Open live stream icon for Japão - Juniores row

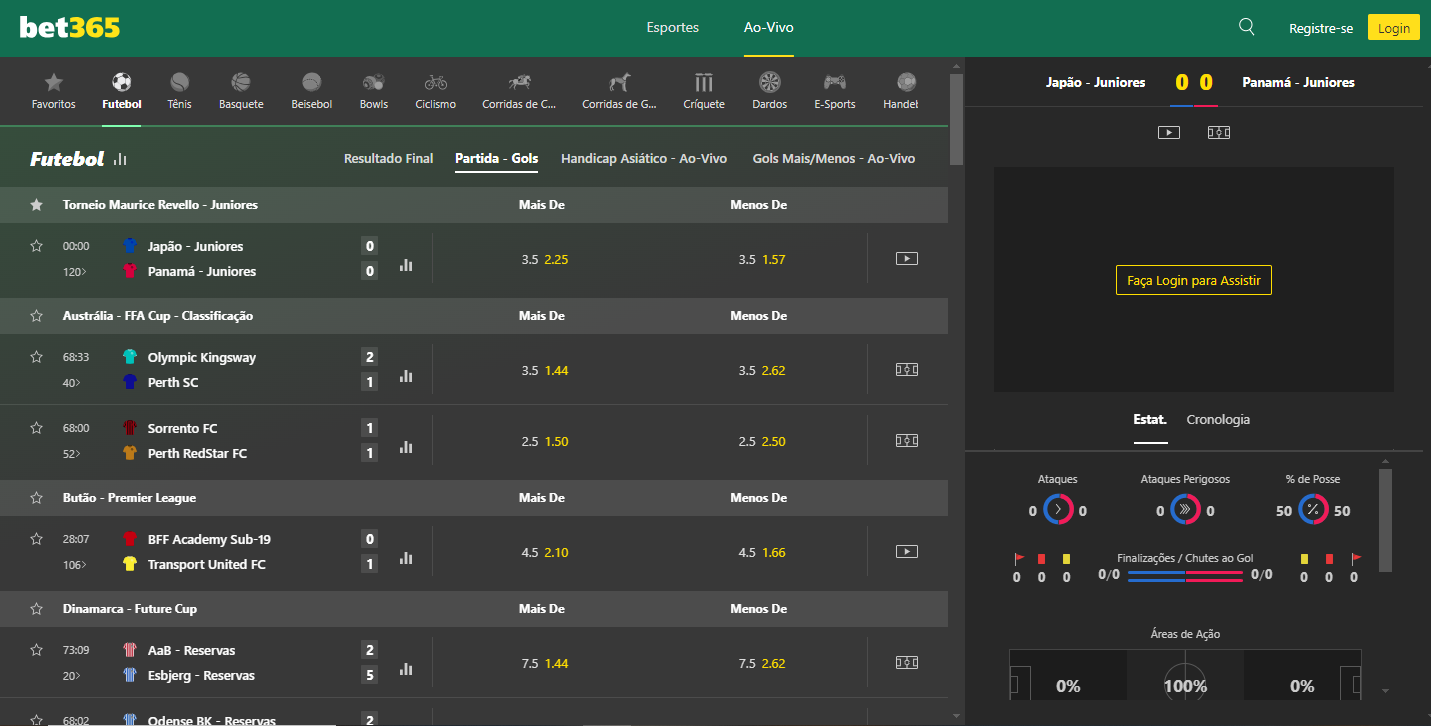coord(907,258)
